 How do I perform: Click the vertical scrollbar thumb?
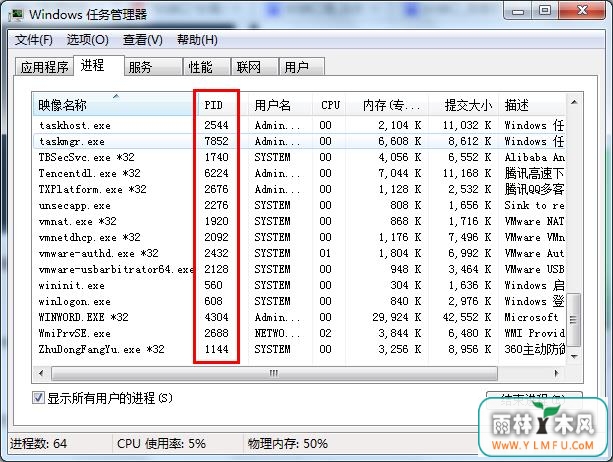coord(574,319)
